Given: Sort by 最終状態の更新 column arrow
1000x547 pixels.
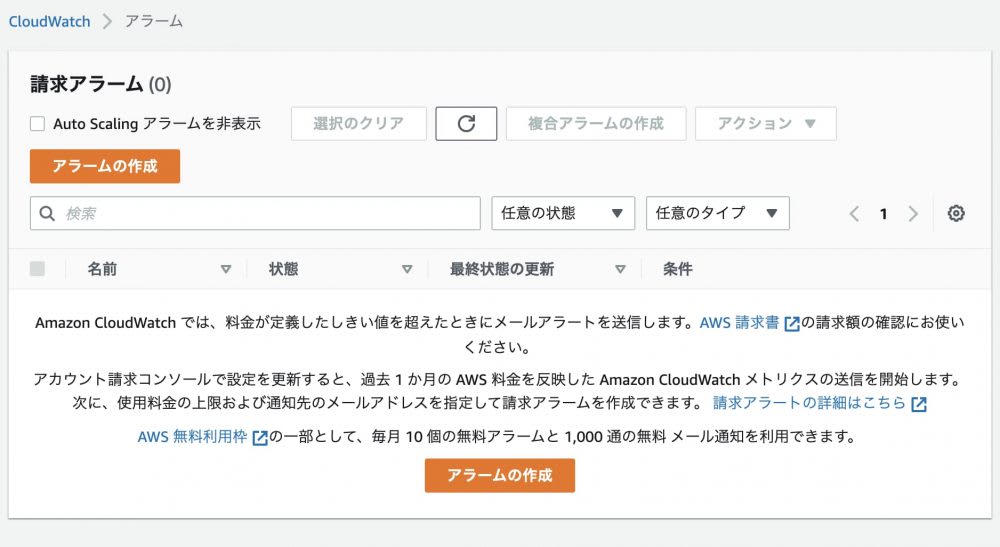Looking at the screenshot, I should point(620,269).
